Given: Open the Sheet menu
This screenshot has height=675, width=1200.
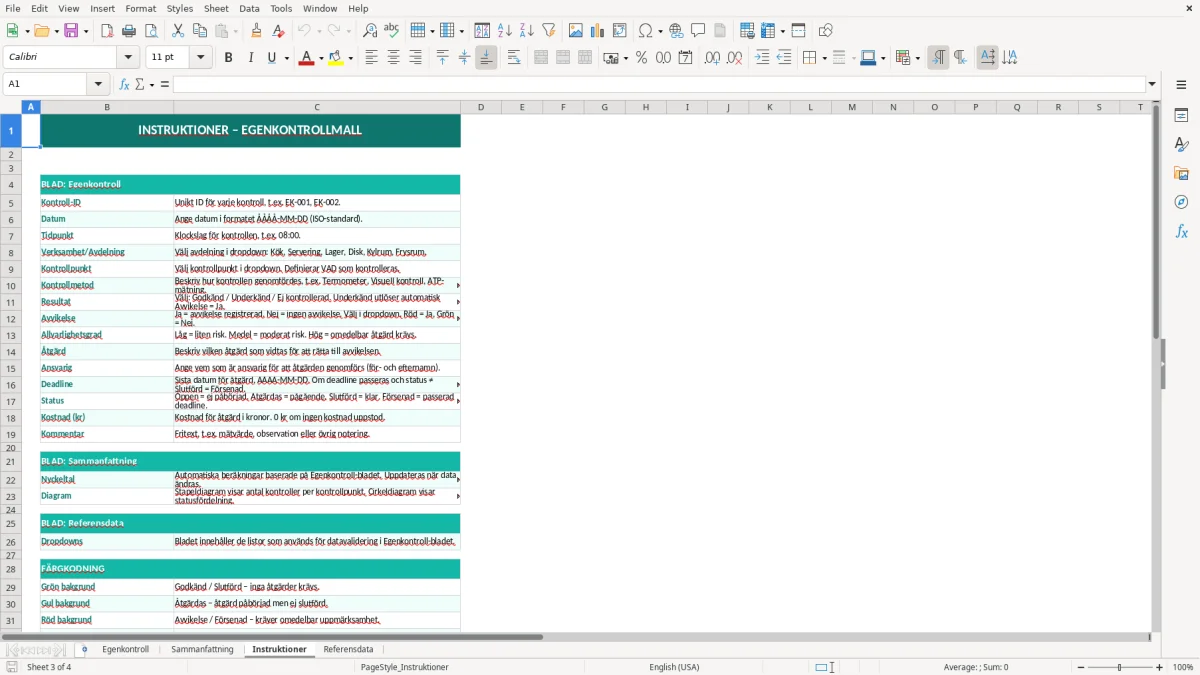Looking at the screenshot, I should pos(217,8).
